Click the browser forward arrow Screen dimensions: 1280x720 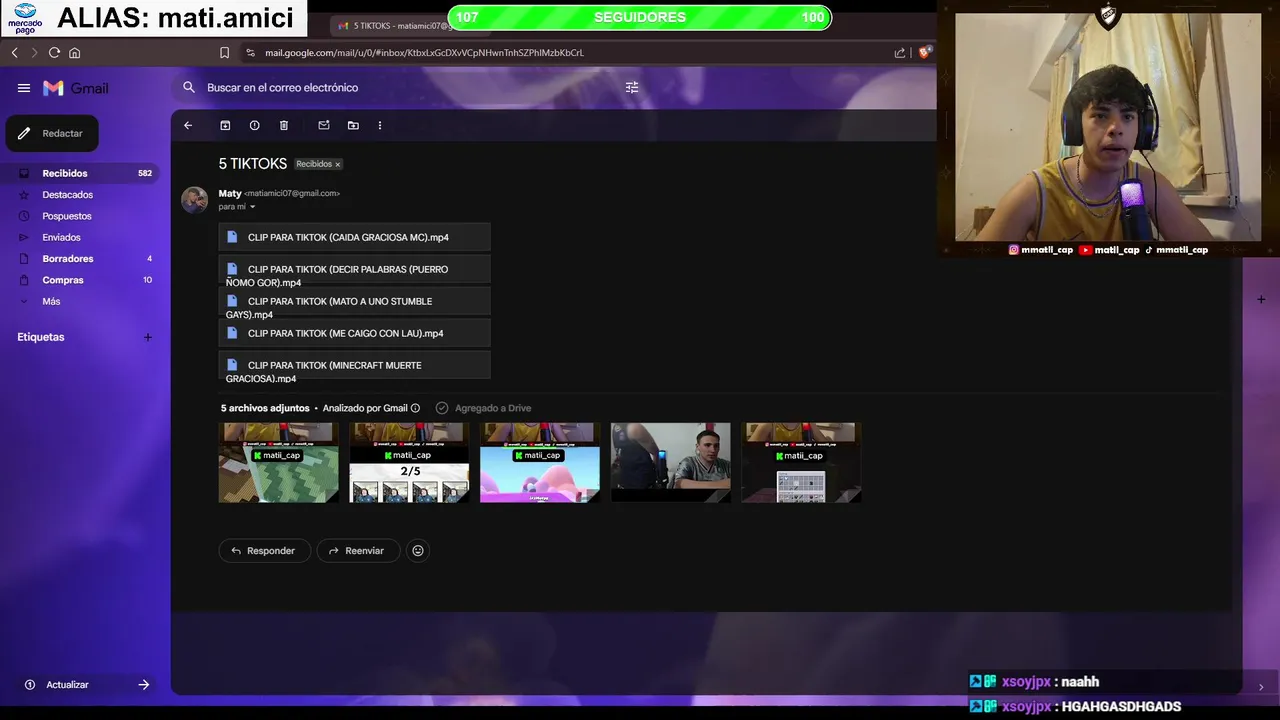(x=34, y=53)
